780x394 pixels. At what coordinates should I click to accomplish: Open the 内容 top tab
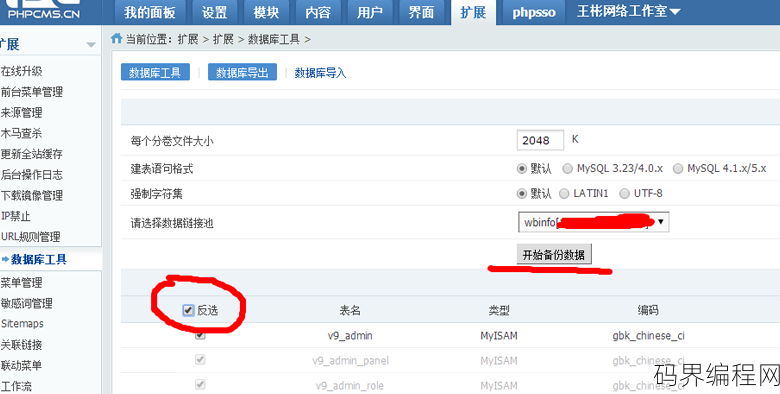pyautogui.click(x=318, y=12)
